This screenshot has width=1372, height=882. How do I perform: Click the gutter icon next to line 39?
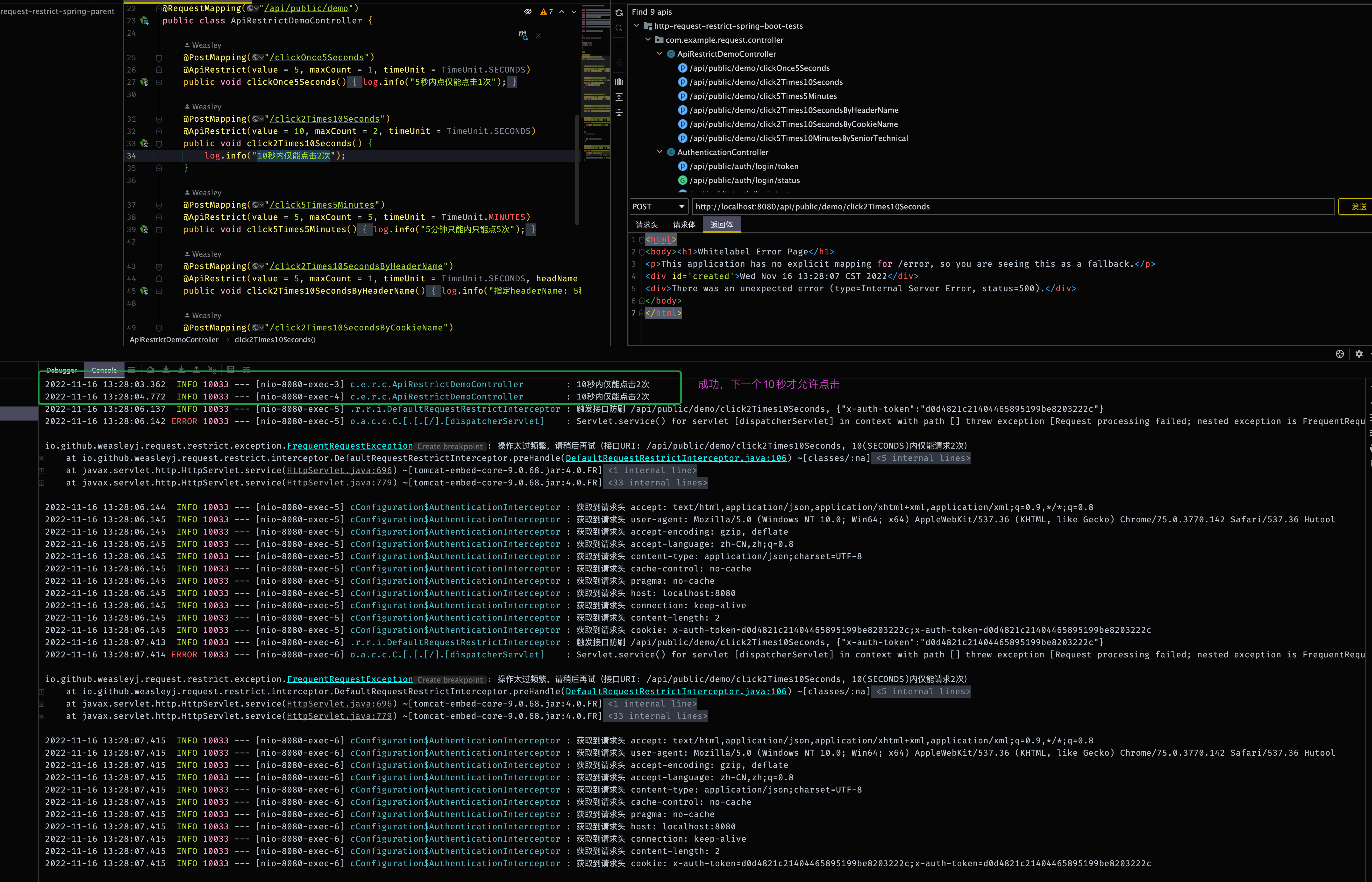[x=145, y=229]
